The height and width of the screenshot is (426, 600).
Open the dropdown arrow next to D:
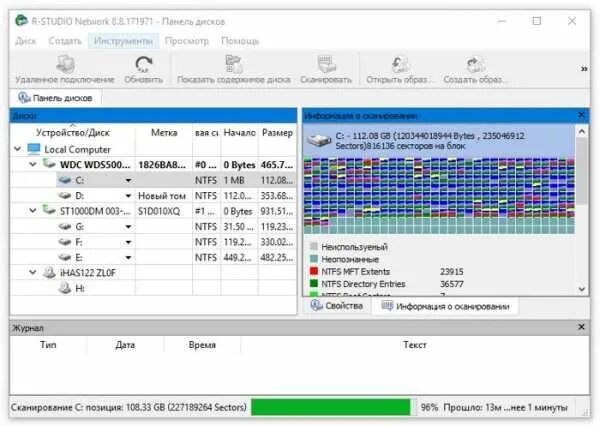pyautogui.click(x=129, y=196)
